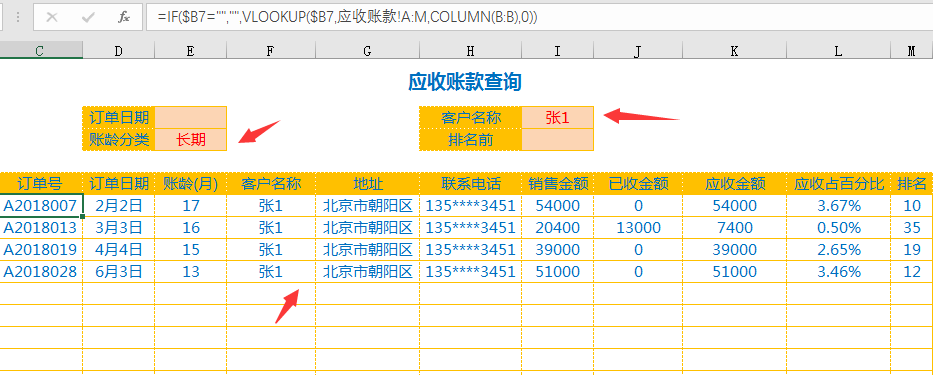Viewport: 933px width, 375px height.
Task: Select column K header
Action: [734, 51]
